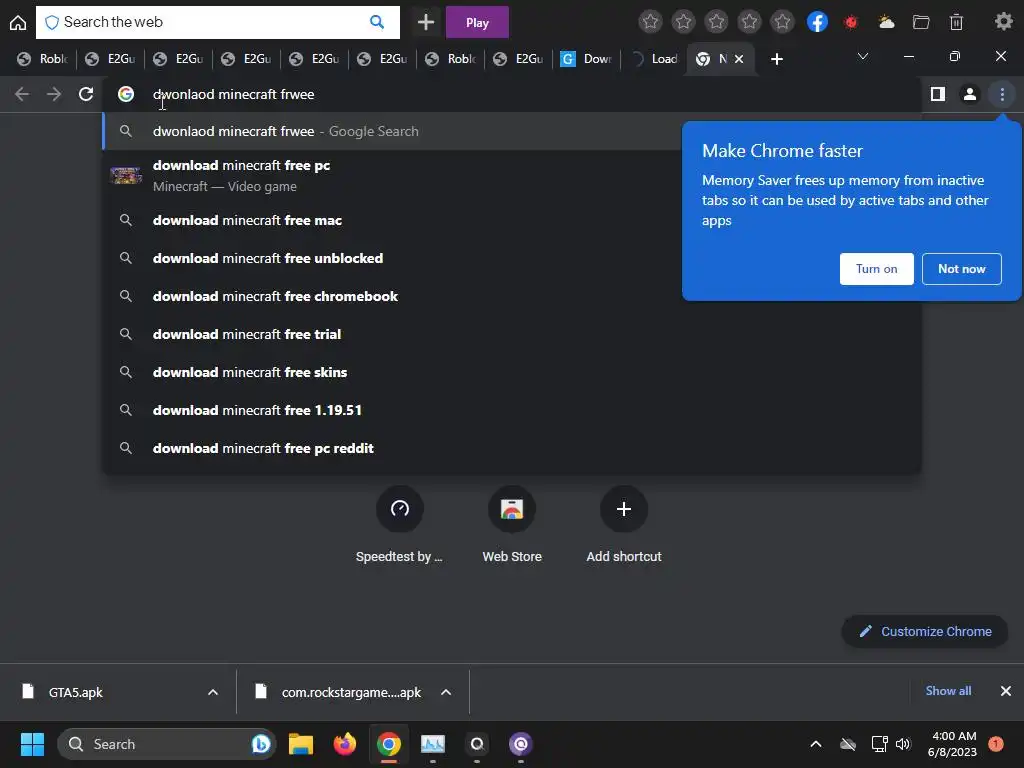Reload the page with refresh icon

[x=86, y=94]
